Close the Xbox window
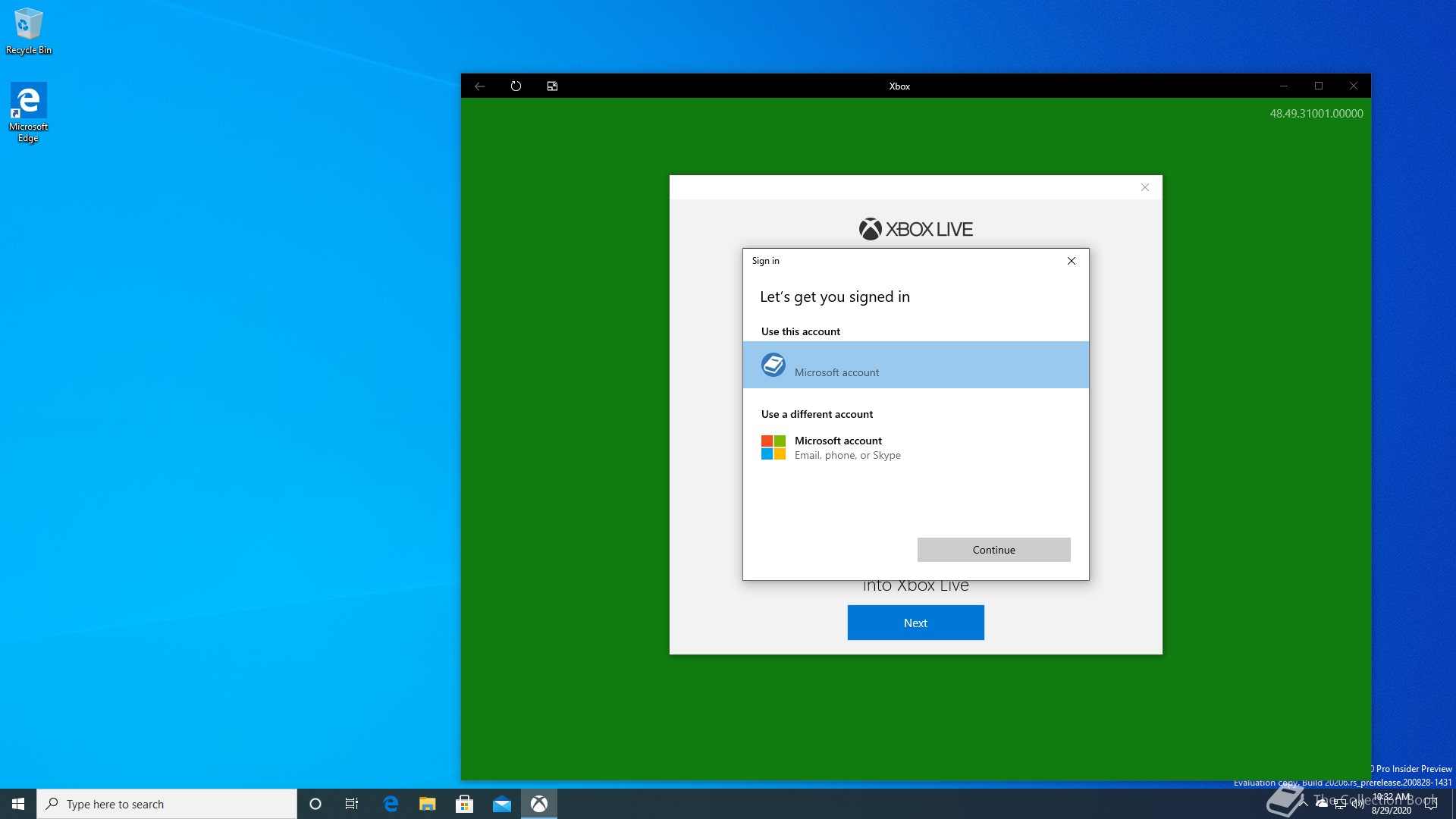The image size is (1456, 819). [1354, 86]
